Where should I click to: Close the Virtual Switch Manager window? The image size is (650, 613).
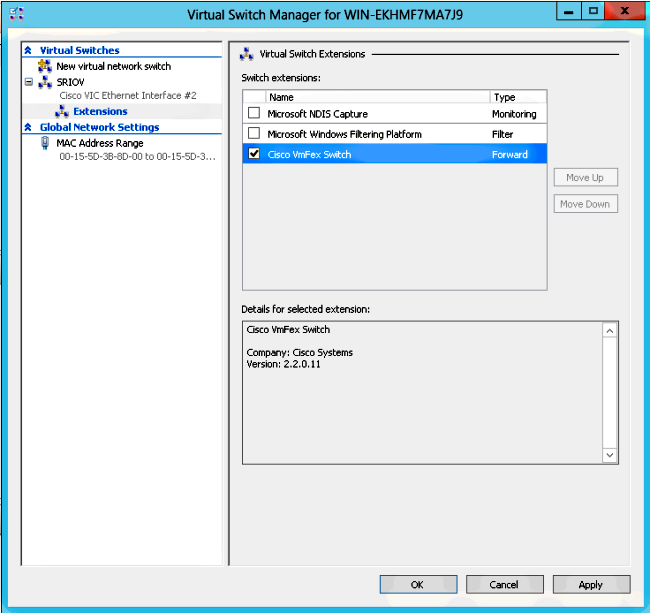(624, 11)
